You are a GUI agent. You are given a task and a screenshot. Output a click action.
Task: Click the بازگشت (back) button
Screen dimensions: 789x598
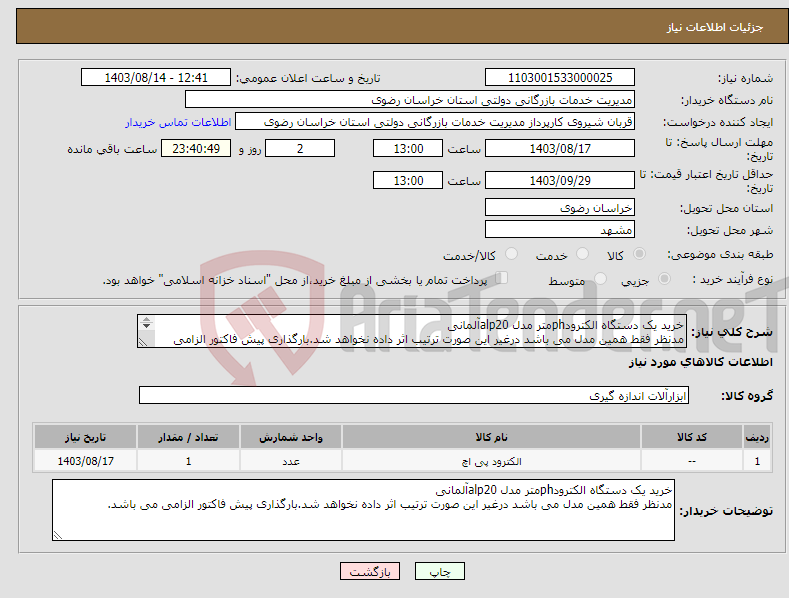(x=370, y=572)
